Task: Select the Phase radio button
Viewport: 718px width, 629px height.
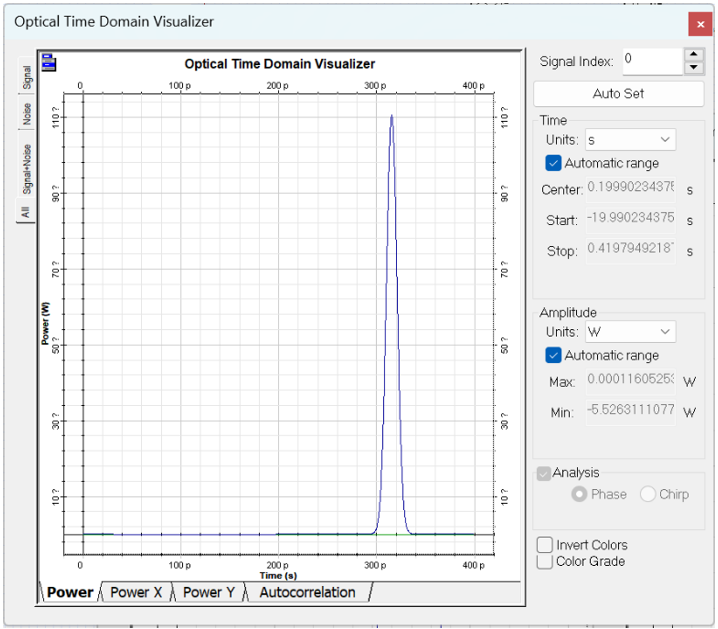Action: tap(579, 494)
